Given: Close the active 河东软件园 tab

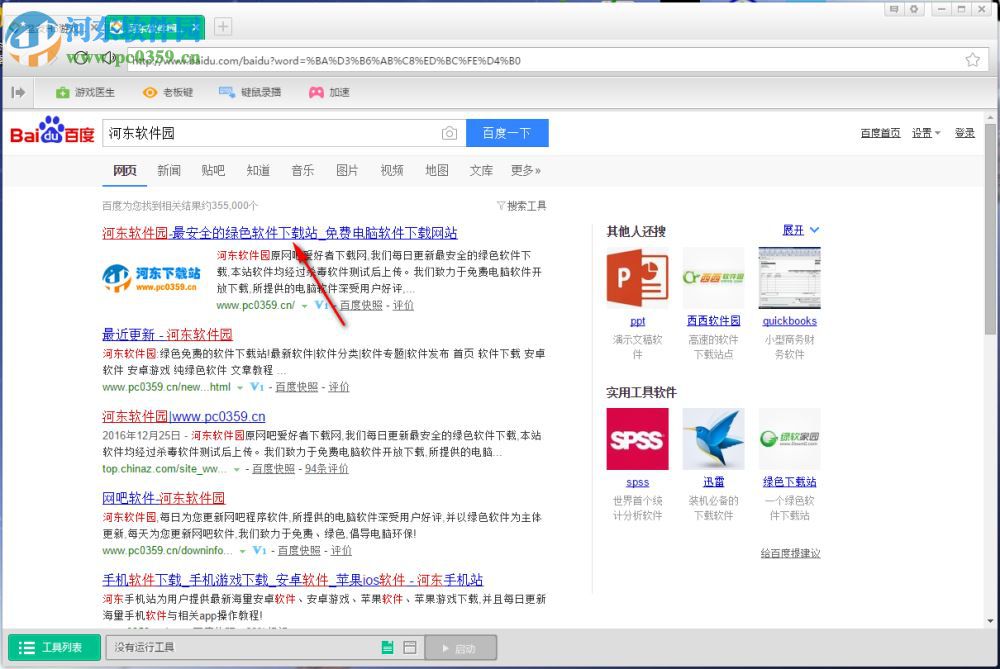Looking at the screenshot, I should tap(196, 27).
